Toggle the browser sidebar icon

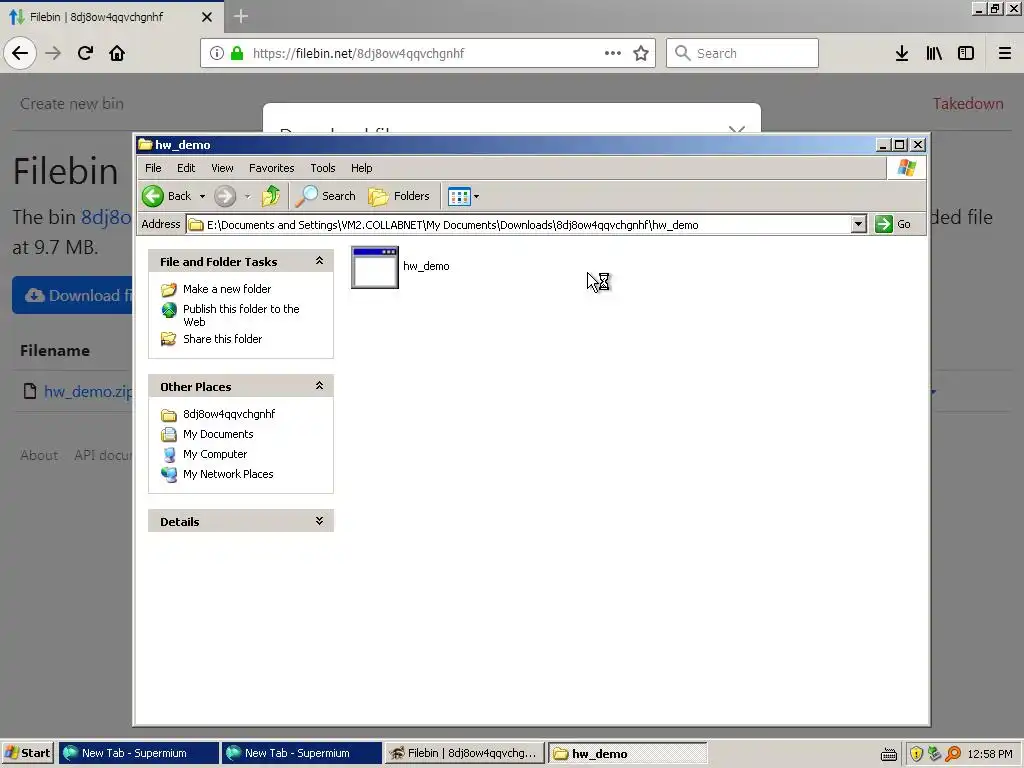[966, 53]
